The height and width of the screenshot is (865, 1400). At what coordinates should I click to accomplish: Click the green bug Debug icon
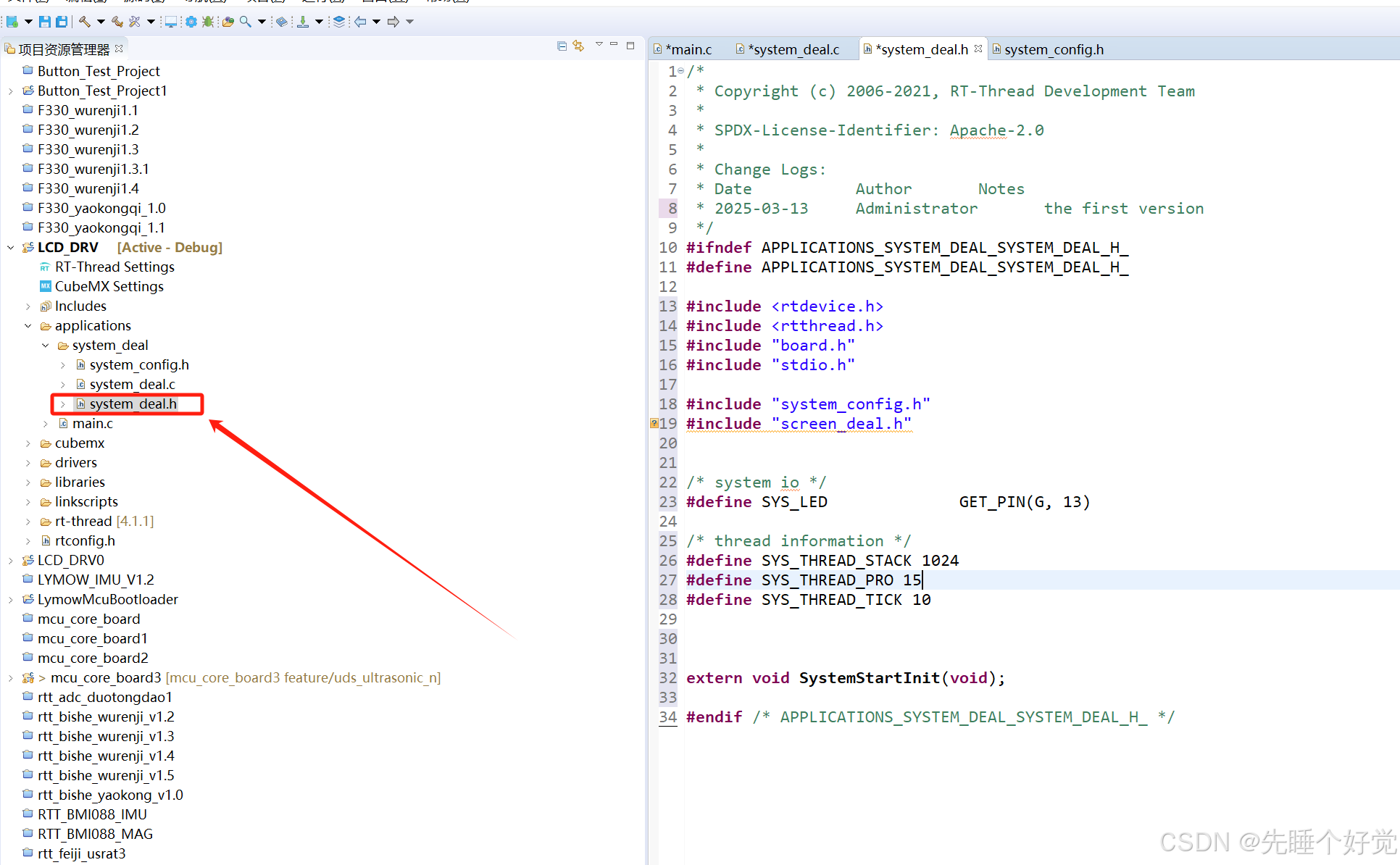pyautogui.click(x=208, y=22)
